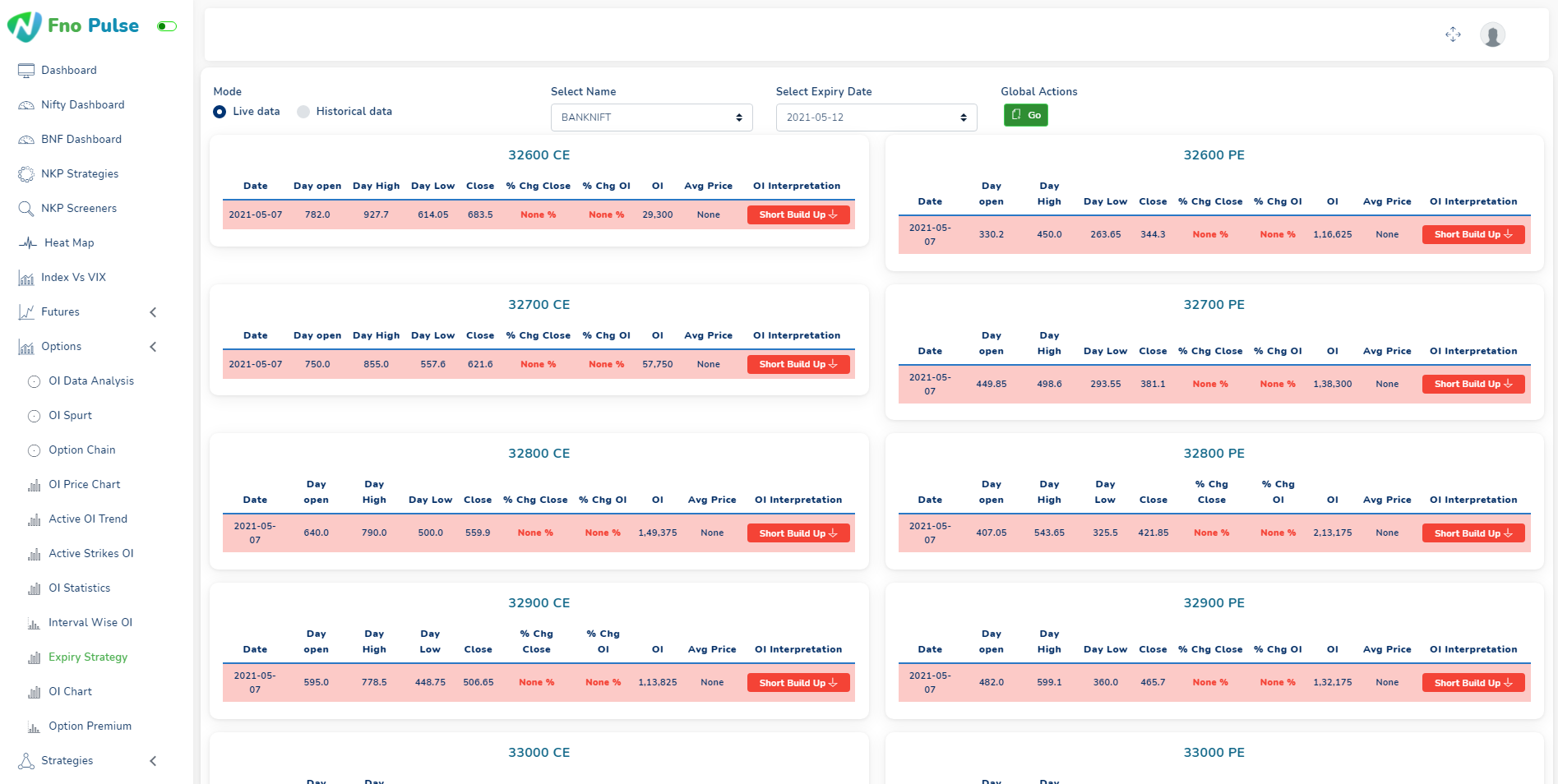The height and width of the screenshot is (784, 1558).
Task: Click the OI Statistics bar icon
Action: [34, 588]
